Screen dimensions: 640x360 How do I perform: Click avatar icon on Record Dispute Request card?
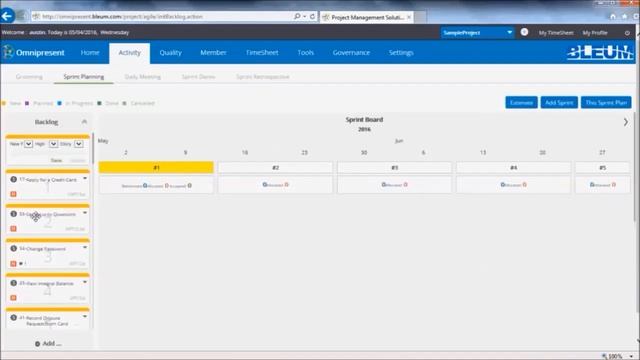13,318
